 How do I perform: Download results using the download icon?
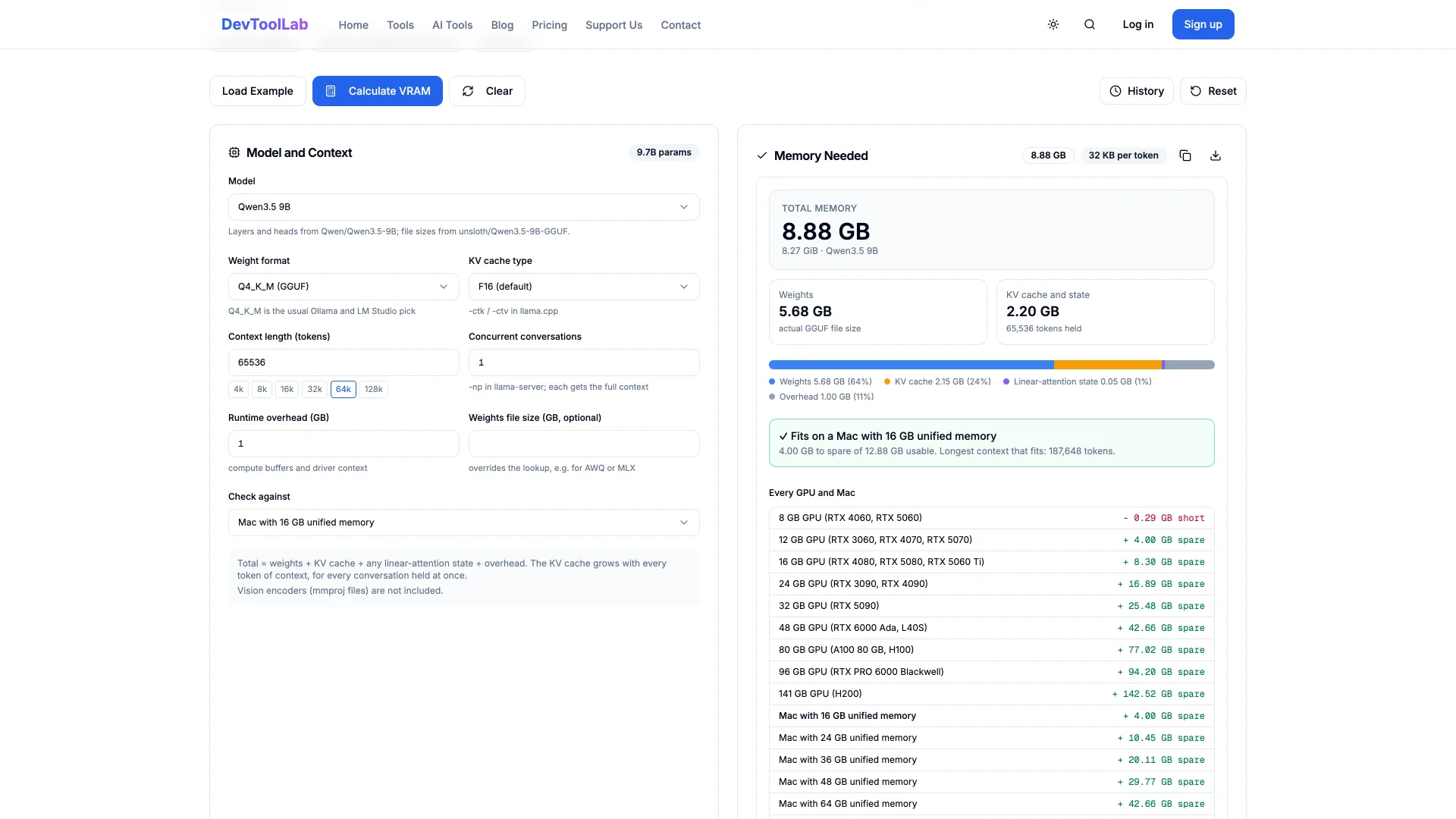coord(1216,155)
